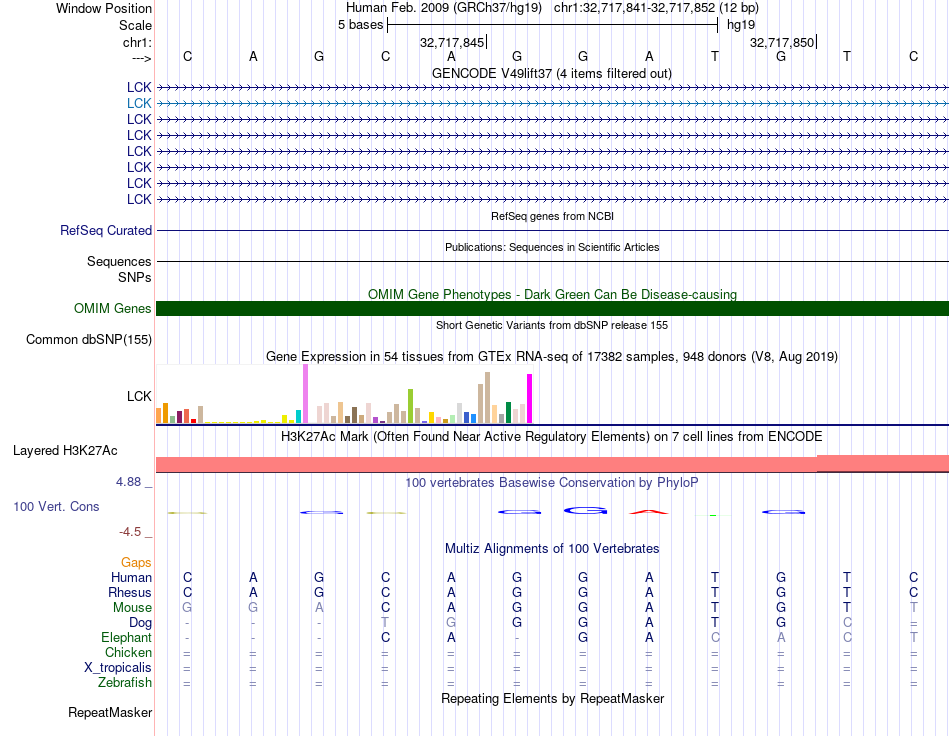Click the magenta bar ending the GTEx chart

pyautogui.click(x=530, y=399)
